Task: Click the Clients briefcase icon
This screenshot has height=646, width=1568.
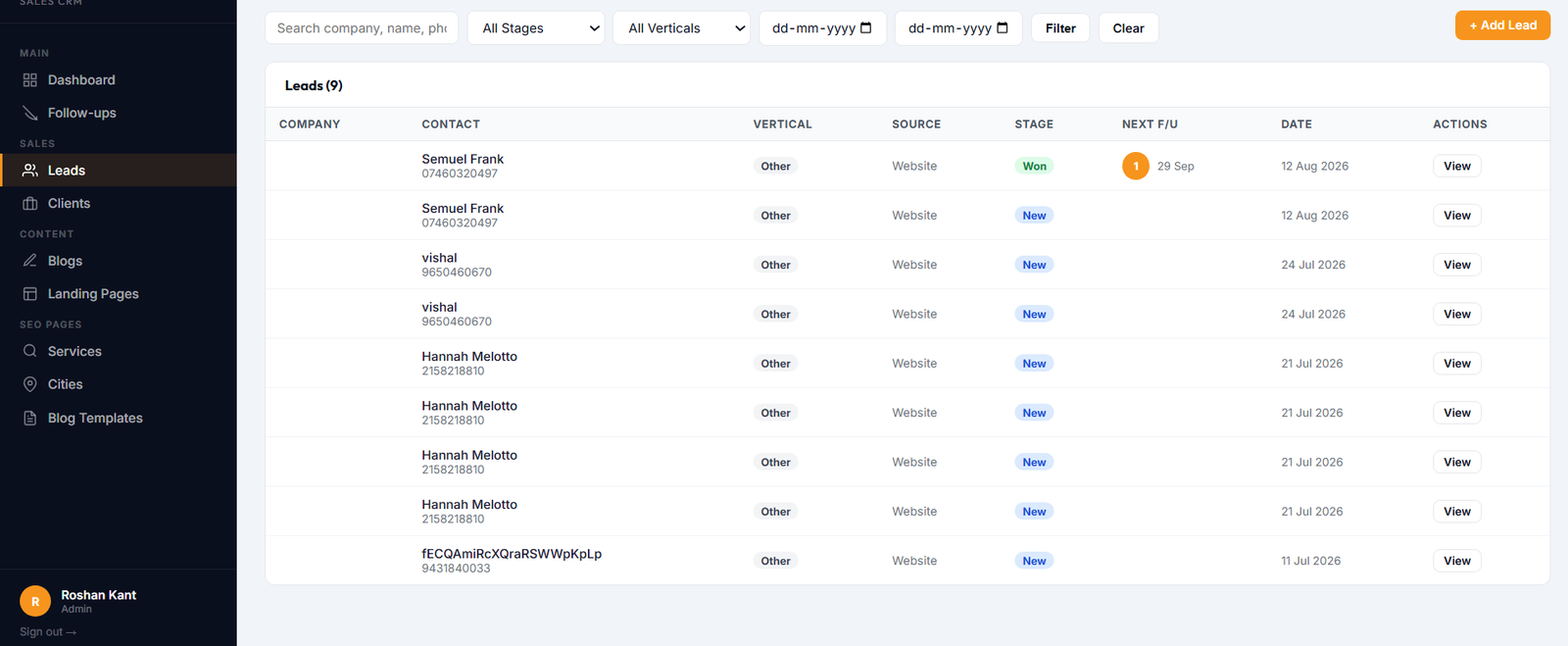Action: [x=30, y=203]
